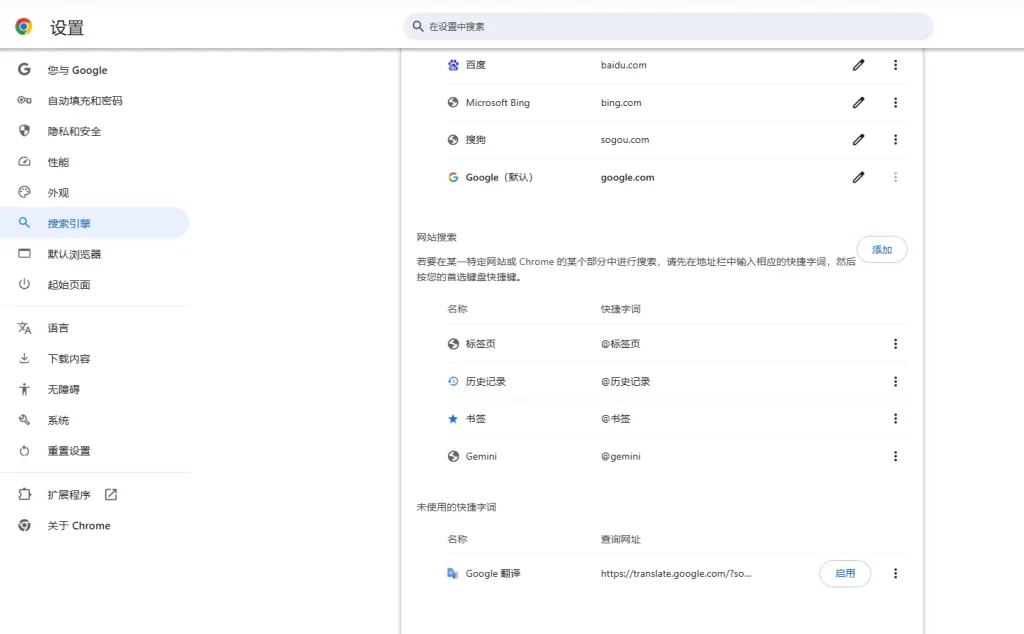
Task: Click the power icon for 起始页面
Action: coord(24,284)
